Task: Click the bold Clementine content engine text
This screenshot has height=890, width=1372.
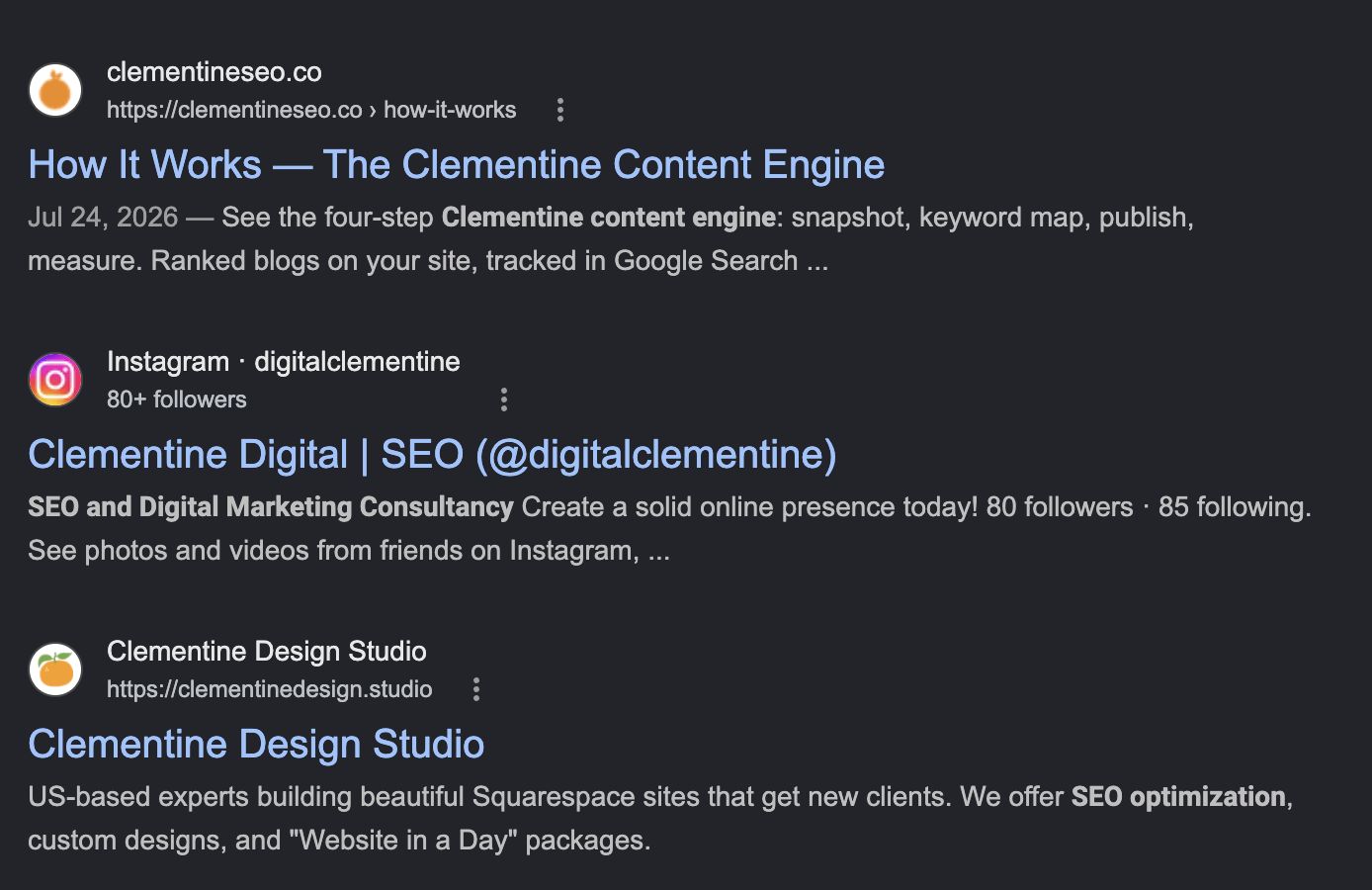Action: pyautogui.click(x=609, y=218)
